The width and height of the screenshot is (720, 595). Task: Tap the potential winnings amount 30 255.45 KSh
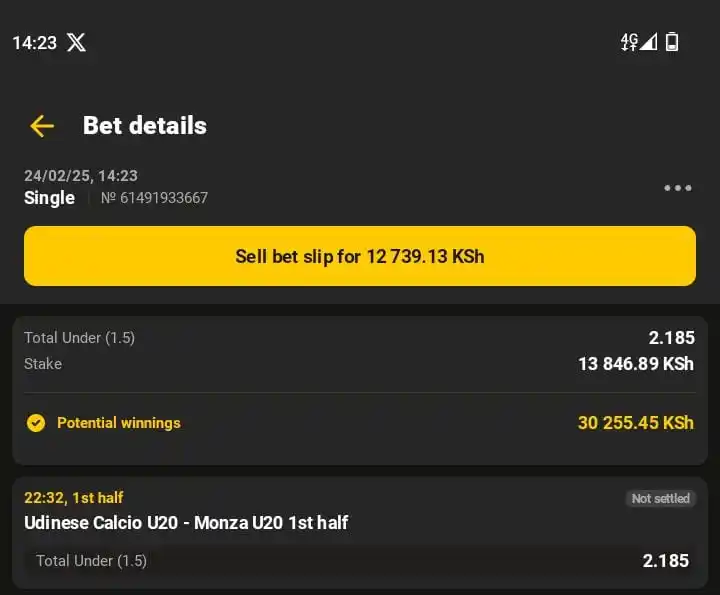click(636, 423)
